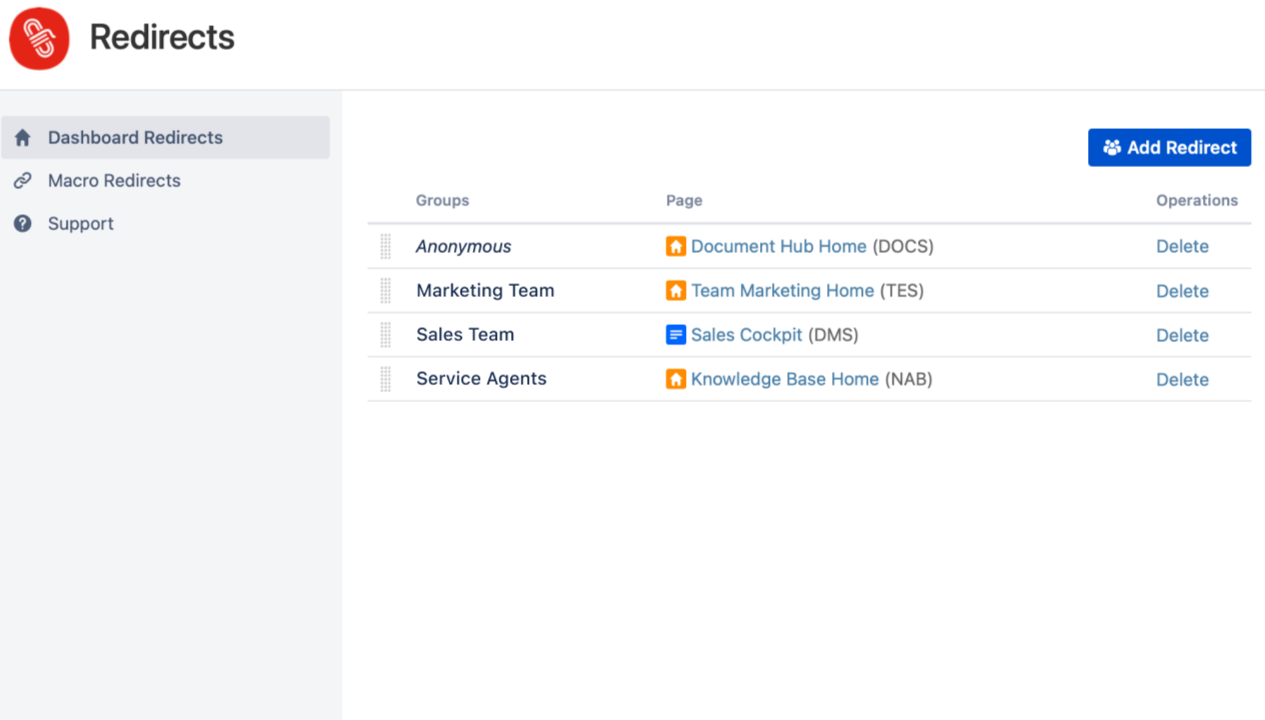
Task: Click the drag handle for Anonymous row
Action: point(386,247)
